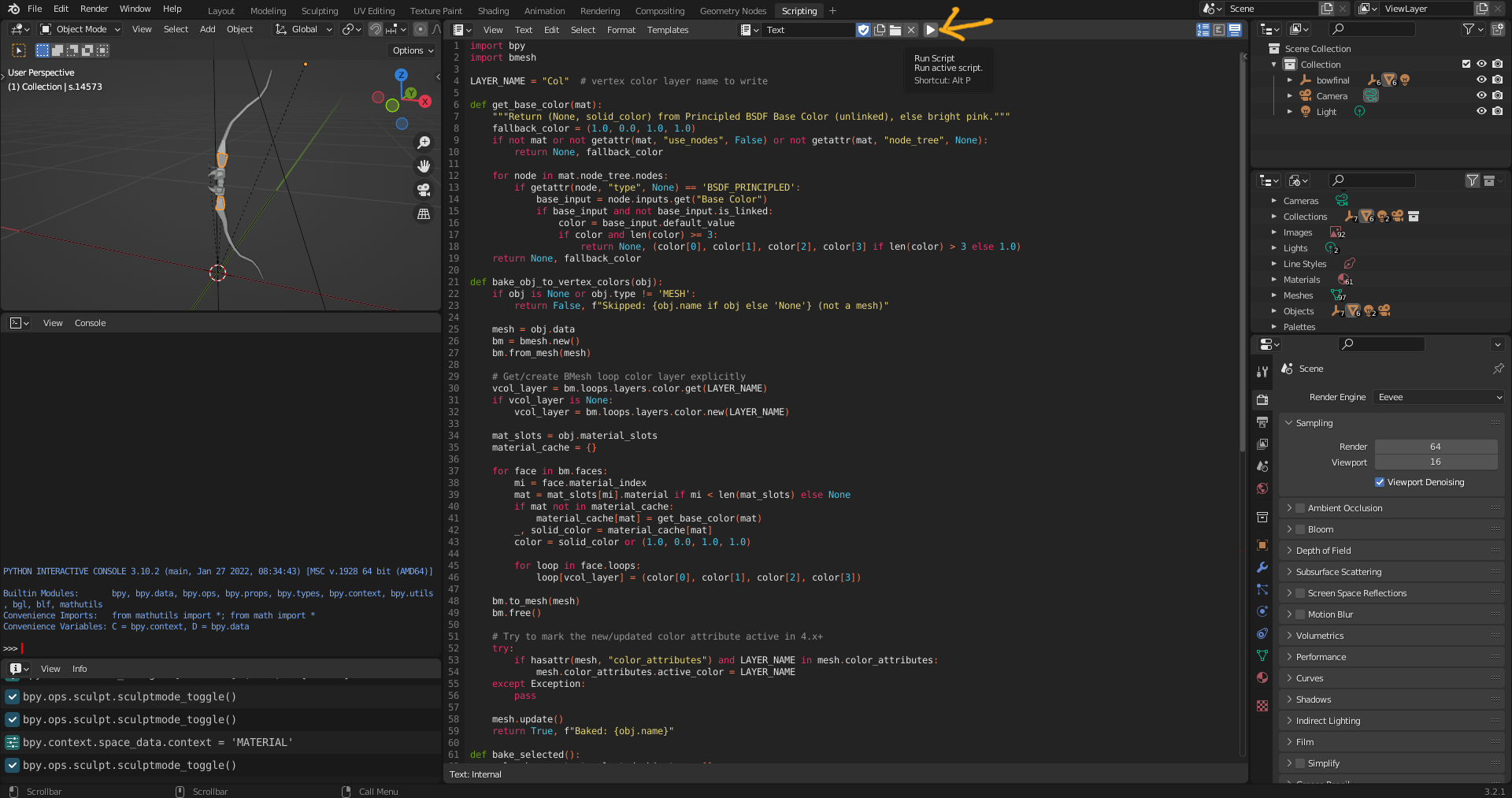Run the active script with the play button
Image resolution: width=1512 pixels, height=798 pixels.
pyautogui.click(x=931, y=30)
